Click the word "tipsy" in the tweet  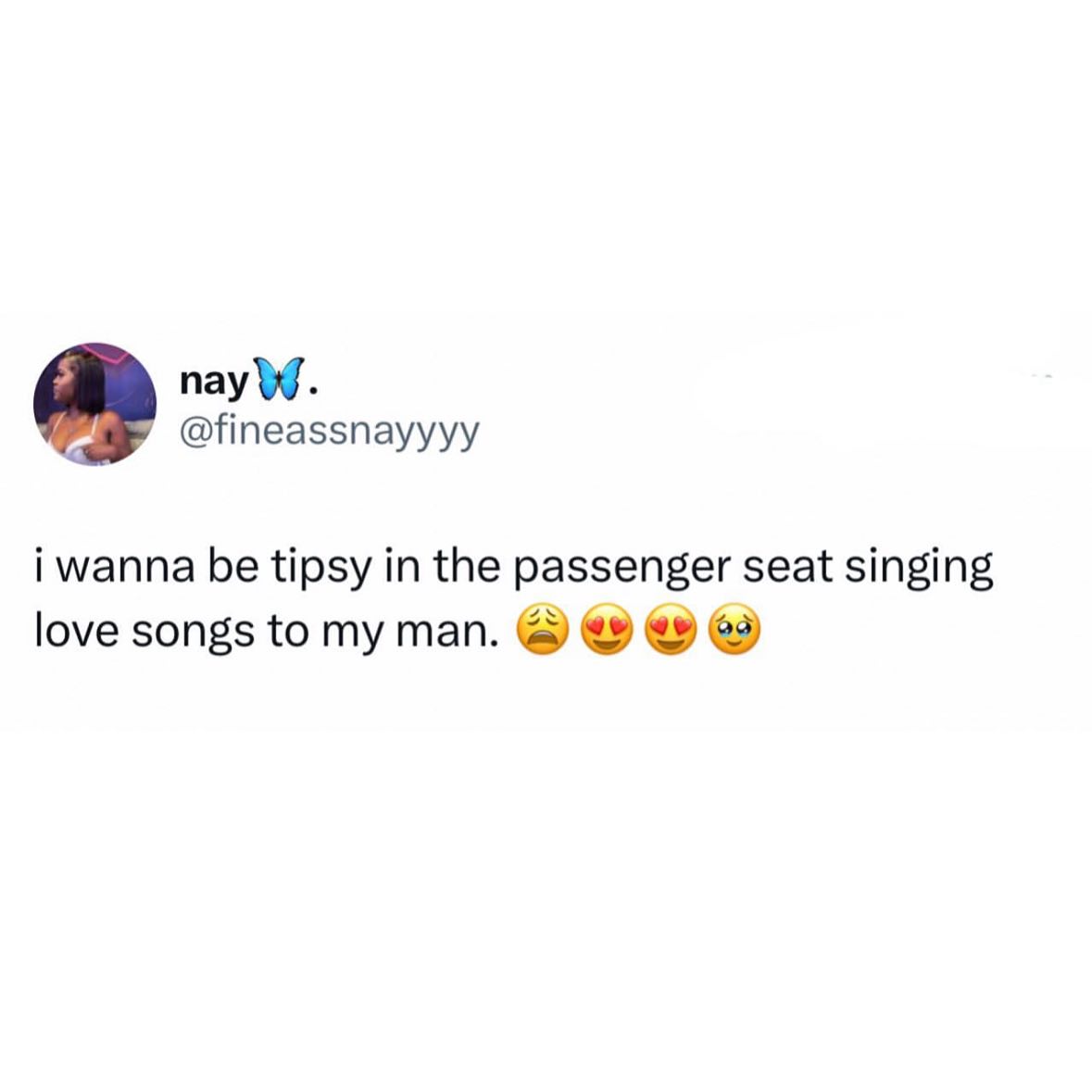tap(319, 569)
